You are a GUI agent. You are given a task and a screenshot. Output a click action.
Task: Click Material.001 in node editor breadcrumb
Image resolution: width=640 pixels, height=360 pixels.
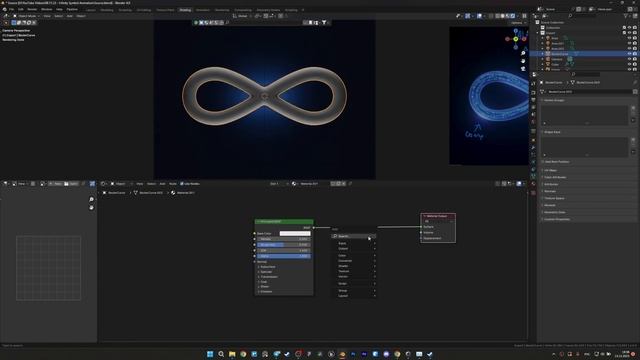186,193
